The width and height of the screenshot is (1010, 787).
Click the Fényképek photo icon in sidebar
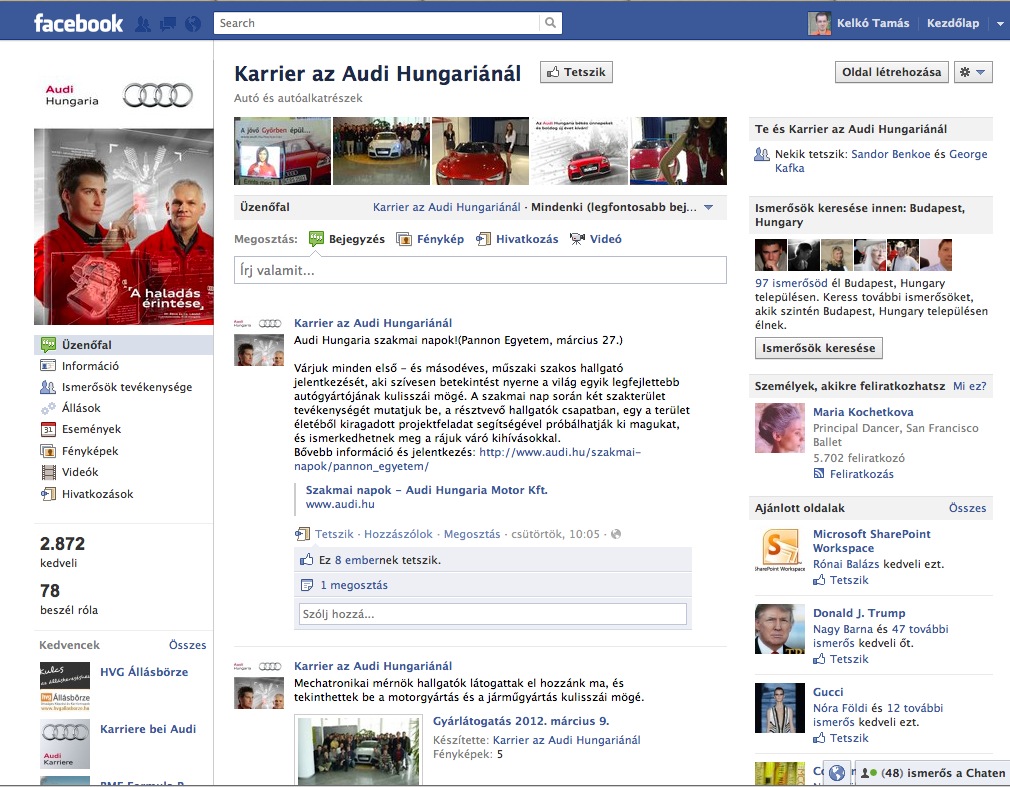(48, 451)
